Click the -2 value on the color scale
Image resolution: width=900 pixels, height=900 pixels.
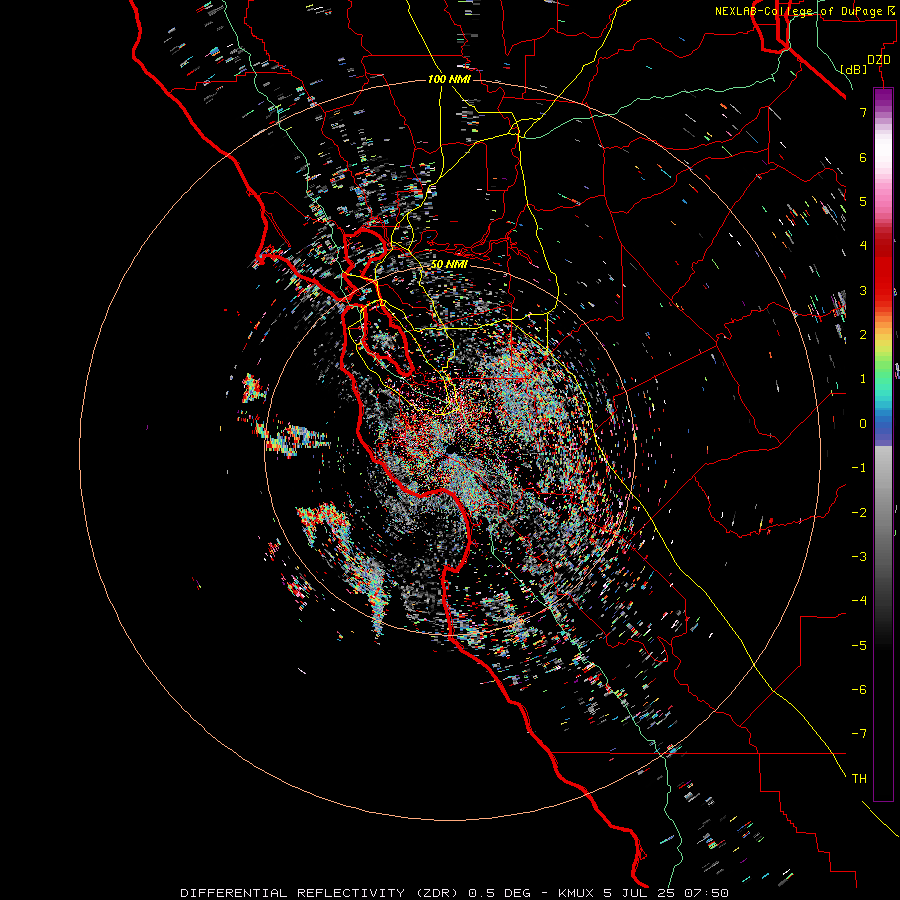click(x=859, y=512)
